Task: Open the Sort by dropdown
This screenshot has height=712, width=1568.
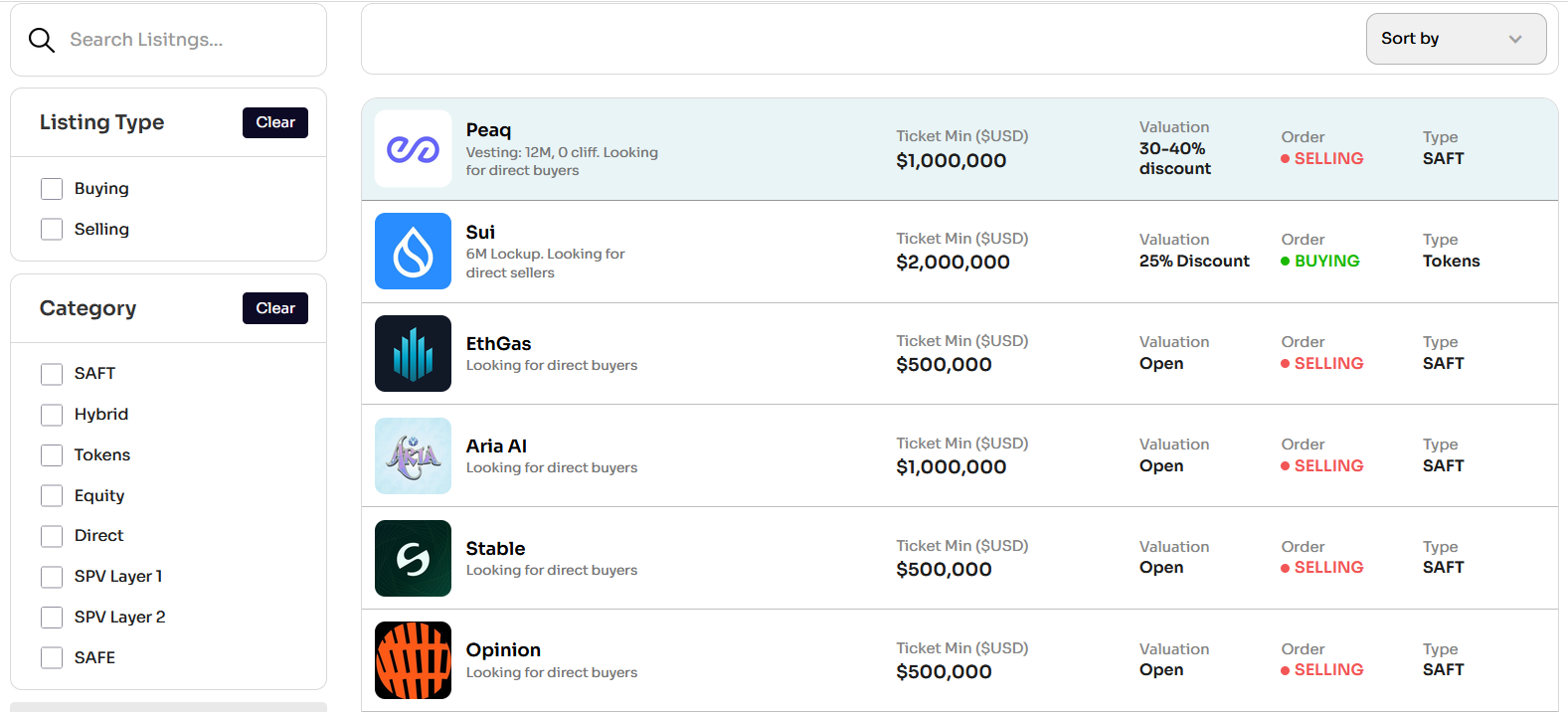Action: pos(1456,39)
